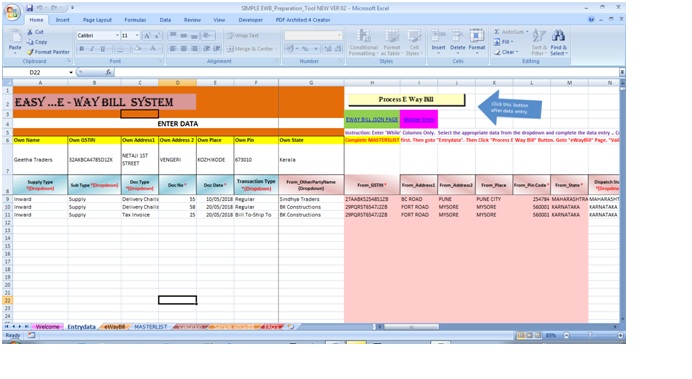Click the Insert cells icon
Screen dimensions: 692x379
tap(438, 42)
